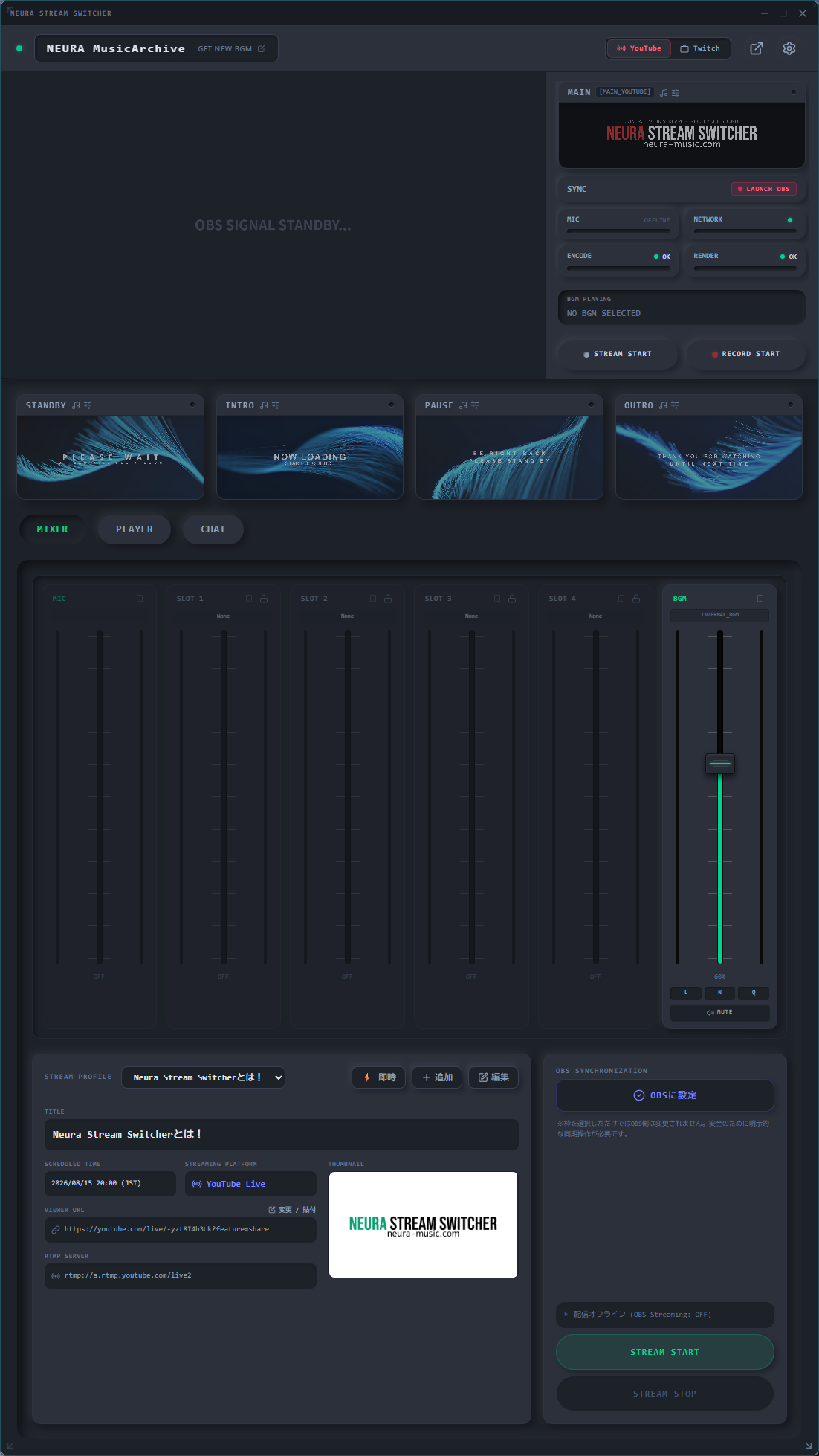819x1456 pixels.
Task: Select Twitch platform toggle
Action: 700,48
